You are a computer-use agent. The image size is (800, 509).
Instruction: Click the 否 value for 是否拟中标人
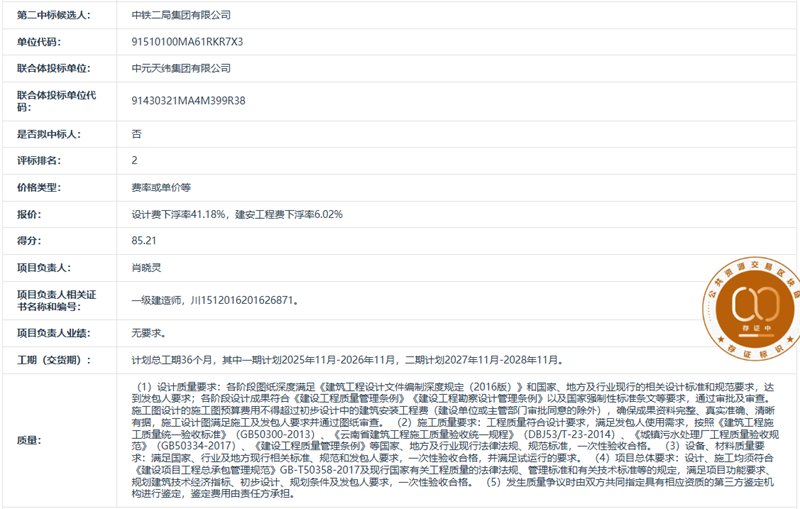[136, 134]
